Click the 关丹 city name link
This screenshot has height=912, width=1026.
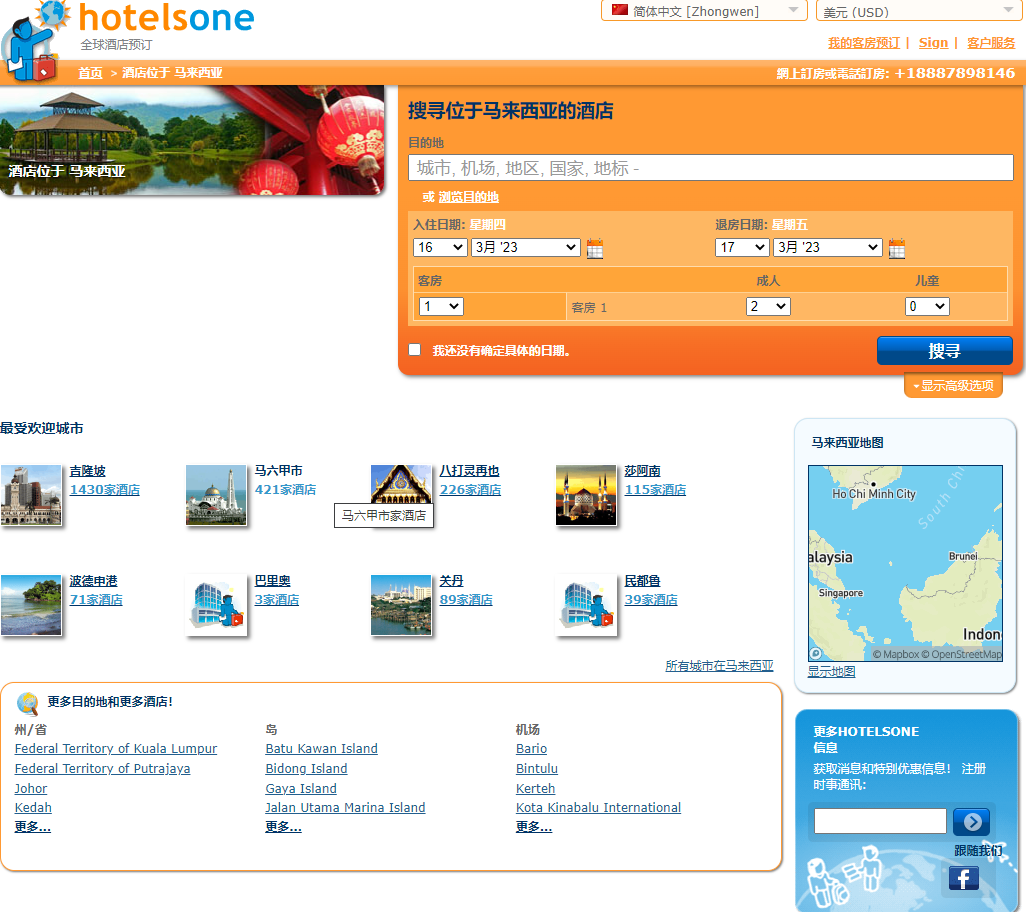(x=451, y=580)
